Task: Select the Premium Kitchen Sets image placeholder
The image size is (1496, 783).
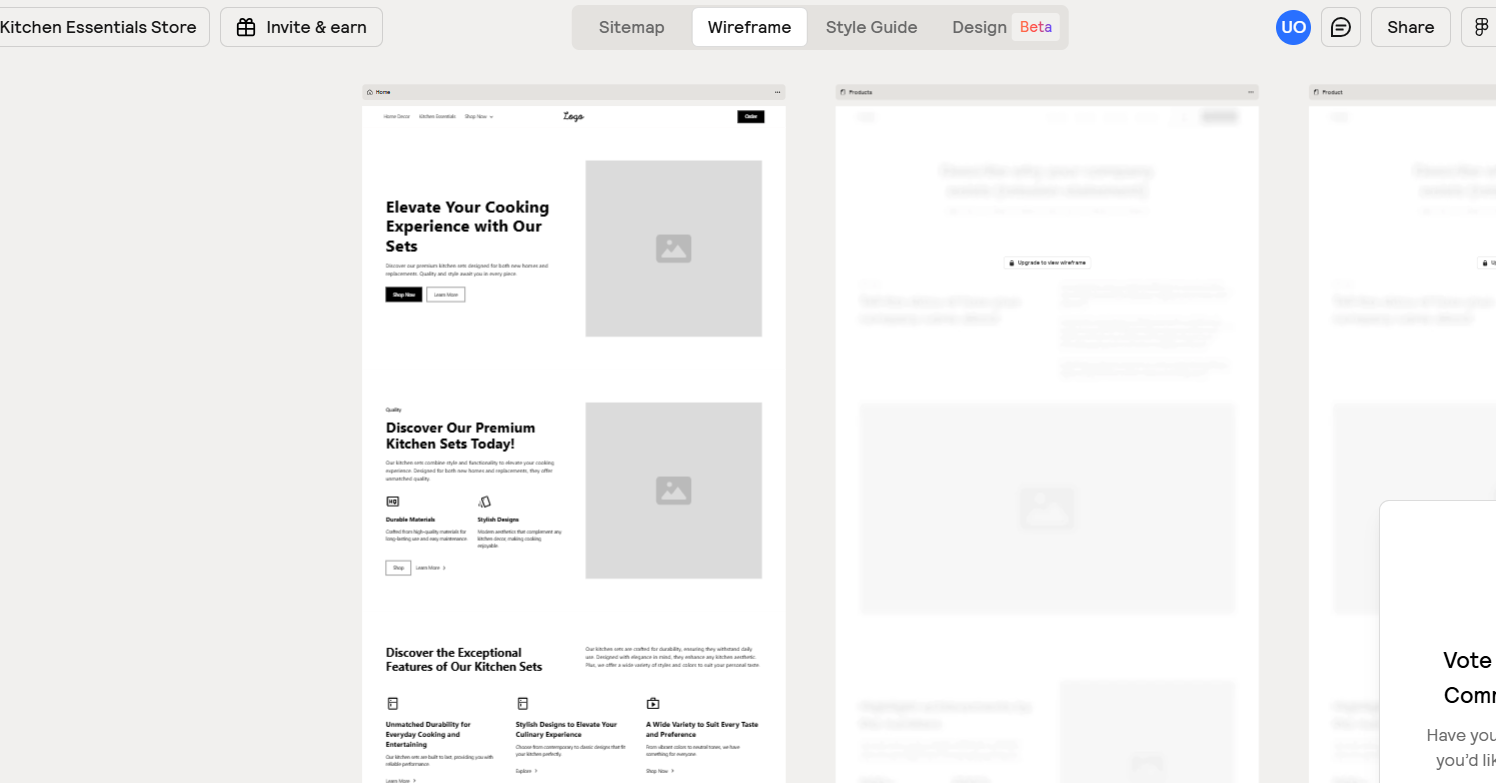Action: pyautogui.click(x=673, y=490)
